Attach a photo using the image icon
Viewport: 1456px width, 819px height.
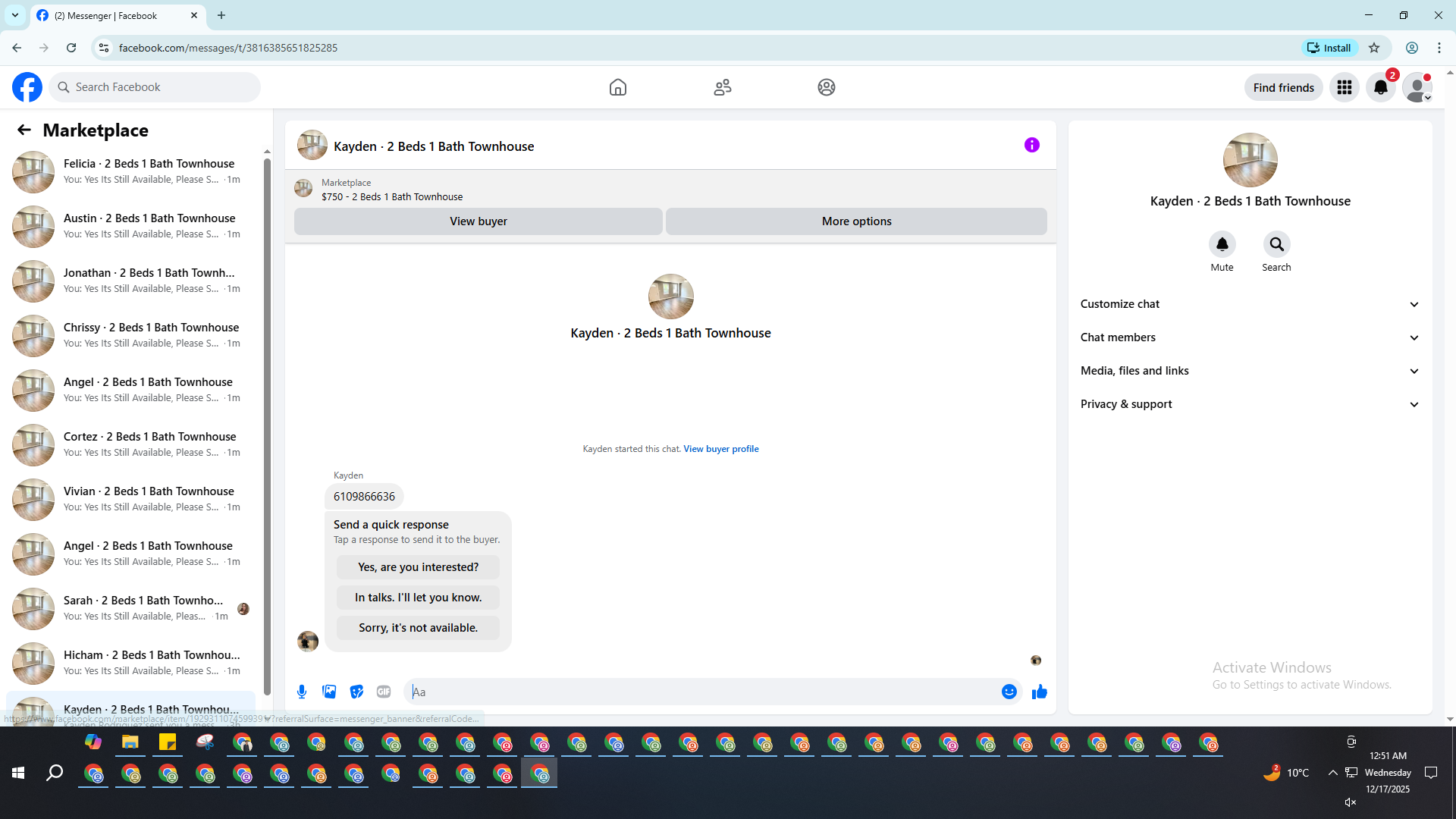pos(329,692)
